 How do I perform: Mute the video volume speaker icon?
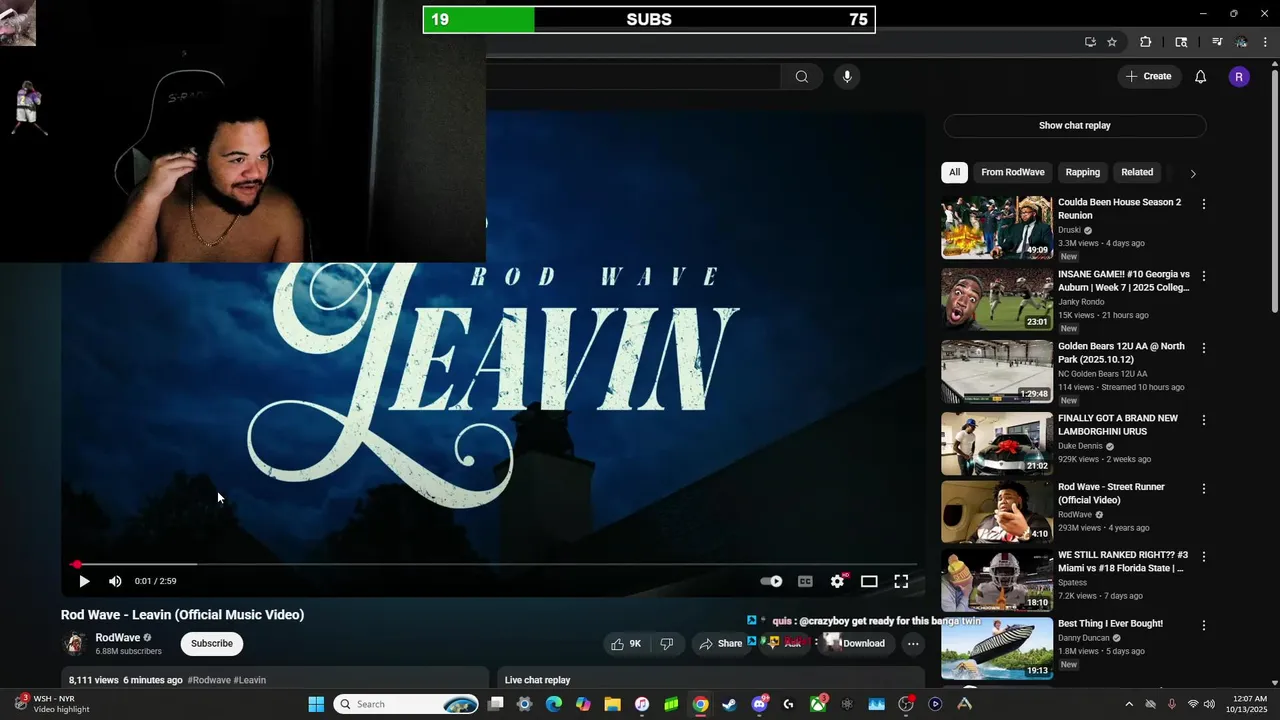[115, 581]
